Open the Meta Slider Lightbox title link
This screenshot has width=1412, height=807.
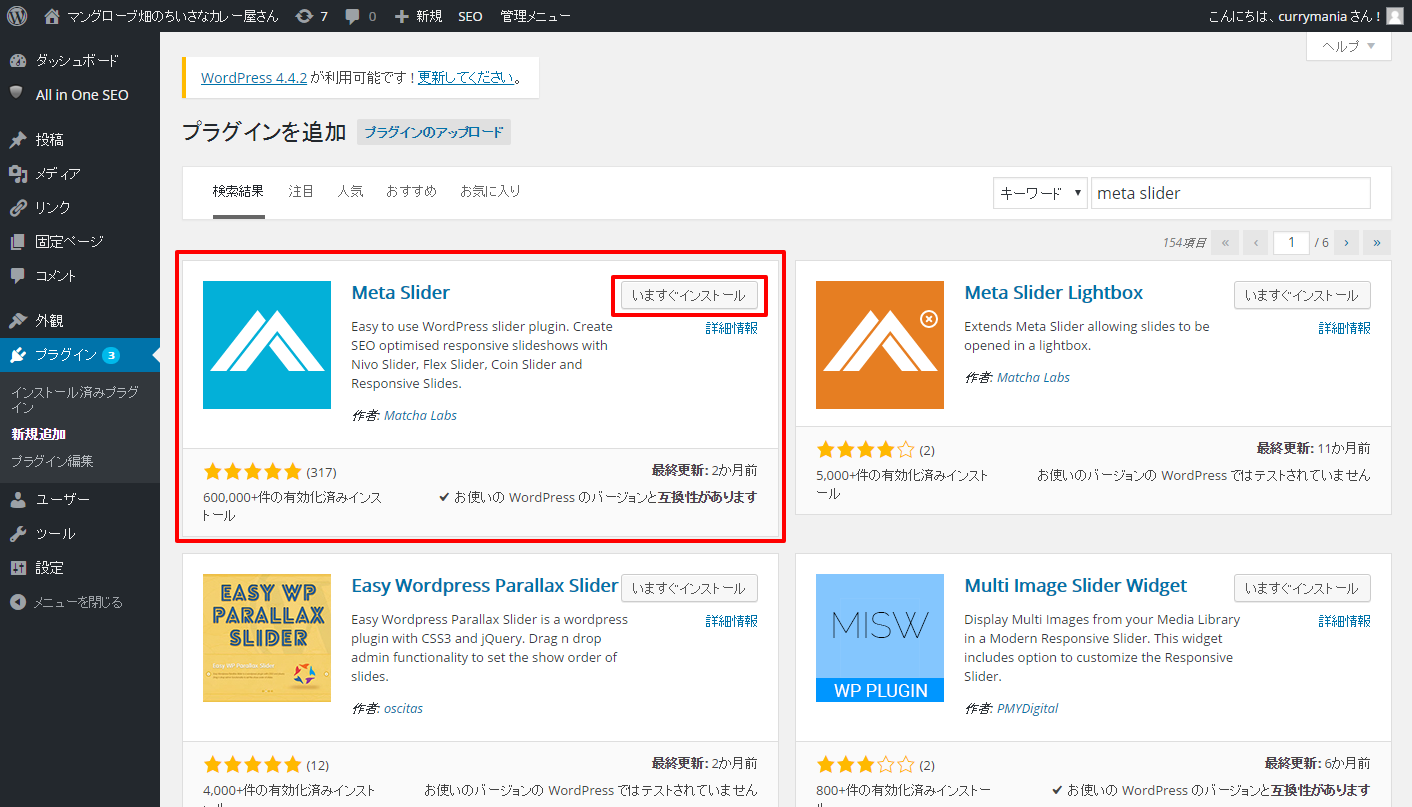coord(1054,293)
